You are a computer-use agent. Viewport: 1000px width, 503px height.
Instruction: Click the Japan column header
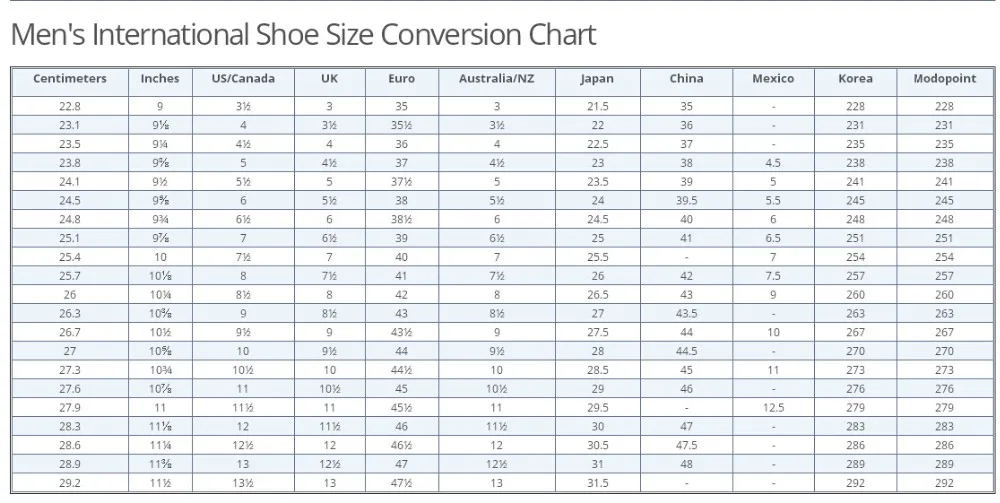pyautogui.click(x=598, y=79)
